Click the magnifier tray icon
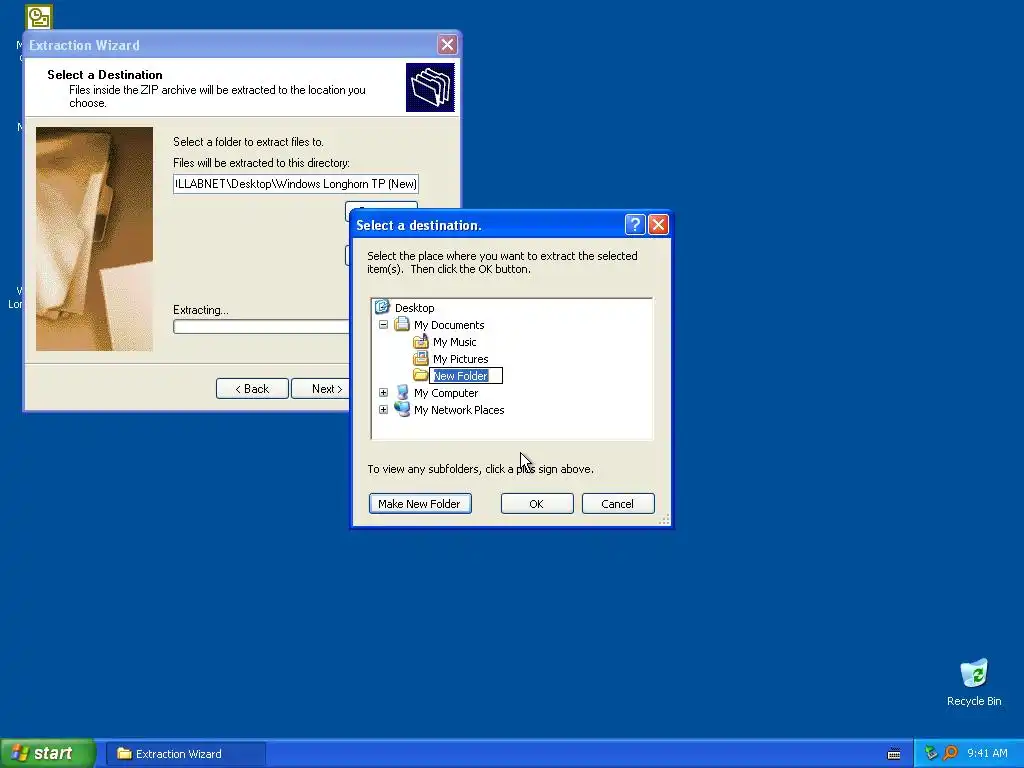Screen dimensions: 1024x768 (x=950, y=753)
